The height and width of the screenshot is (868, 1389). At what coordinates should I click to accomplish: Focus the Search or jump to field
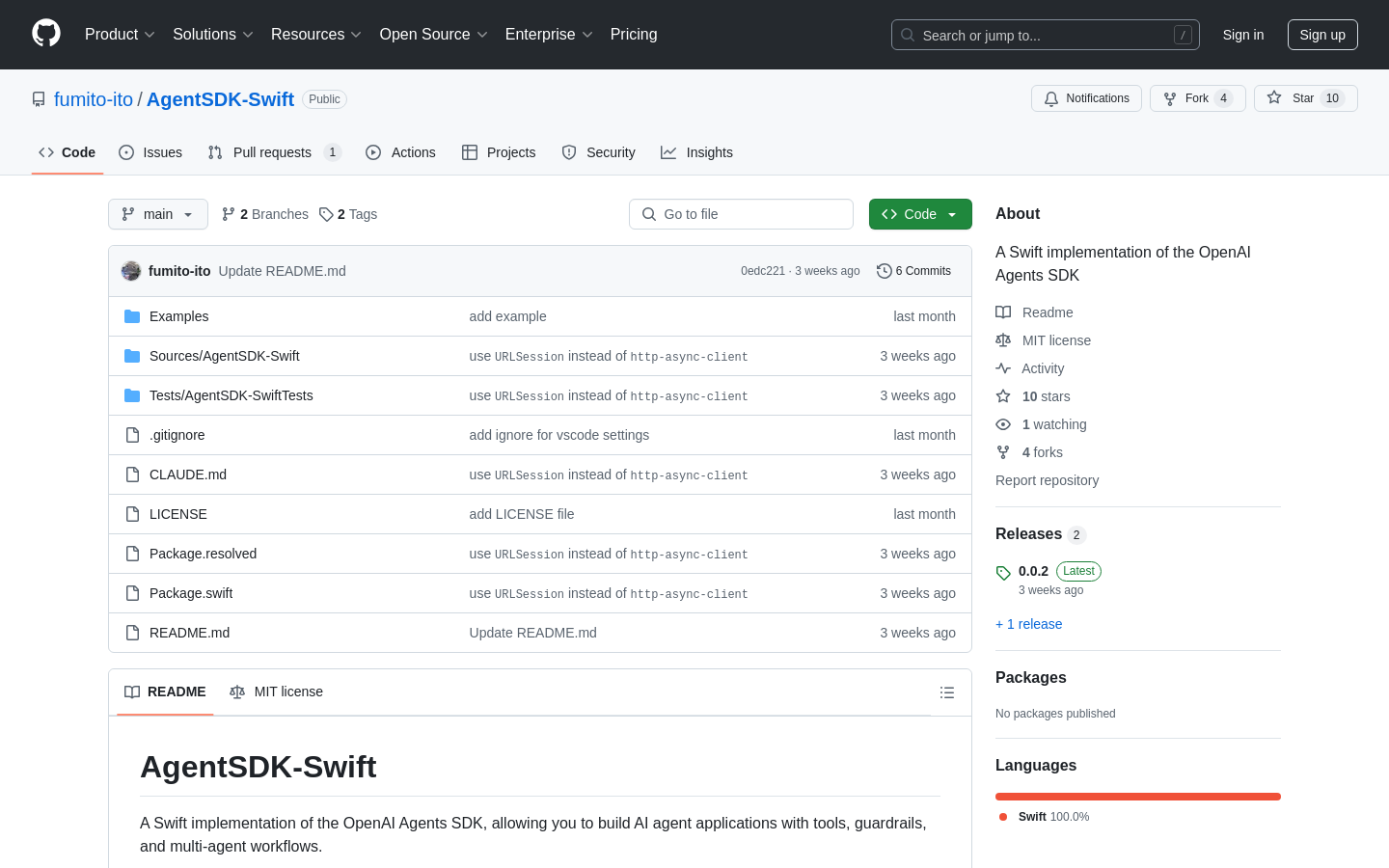1046,35
